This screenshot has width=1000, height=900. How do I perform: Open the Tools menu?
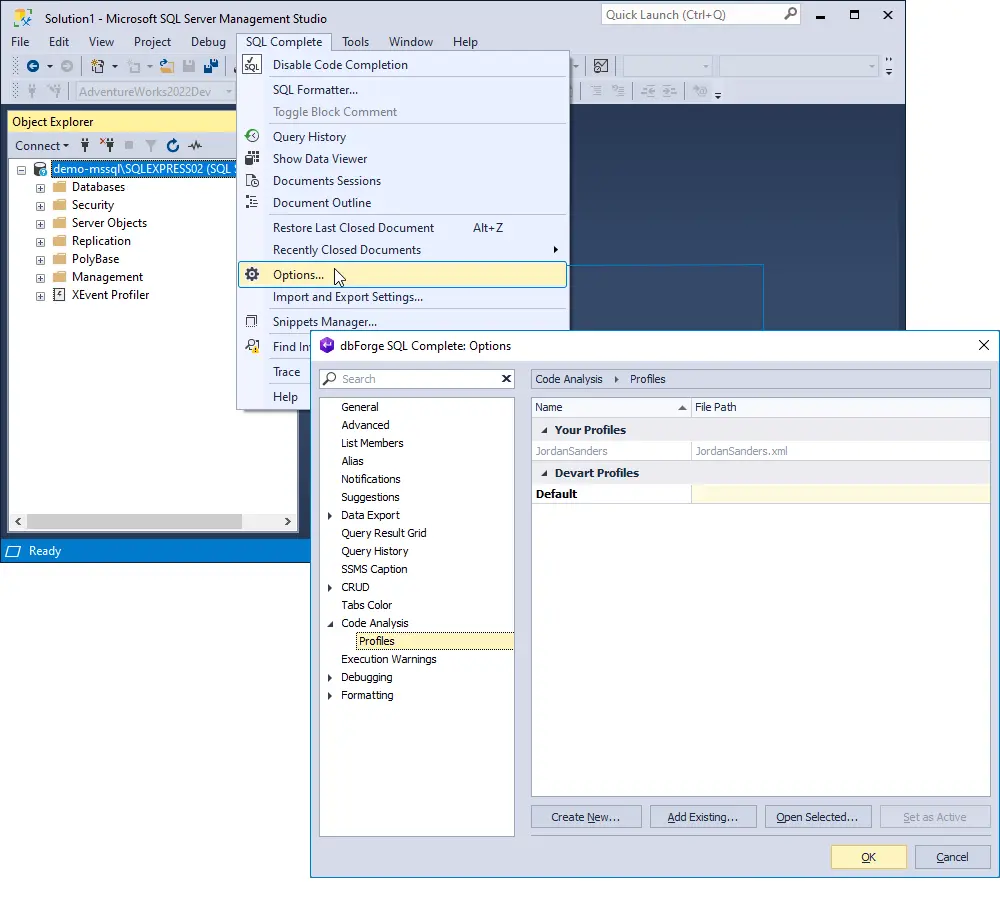(x=355, y=42)
